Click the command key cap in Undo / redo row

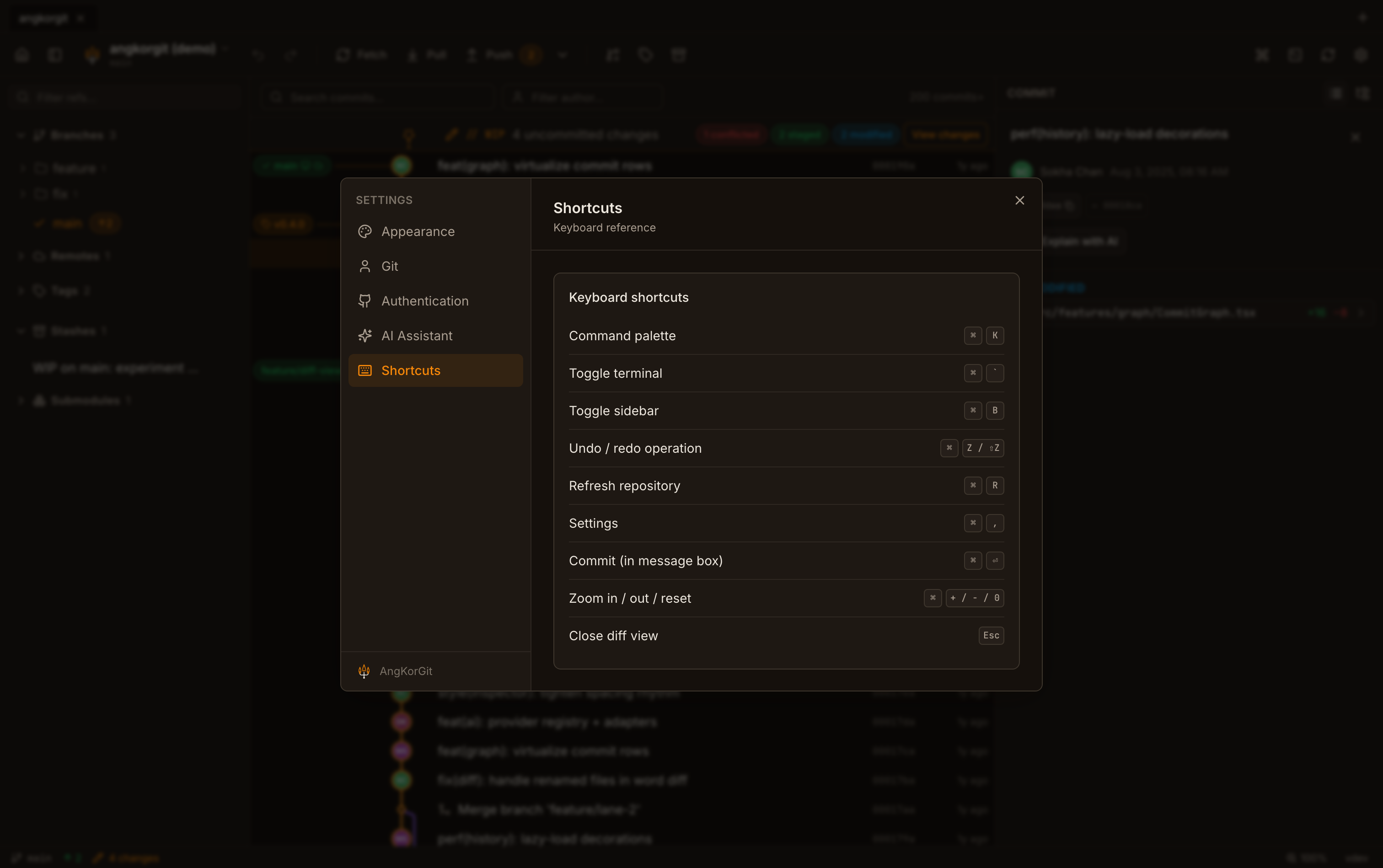tap(949, 448)
